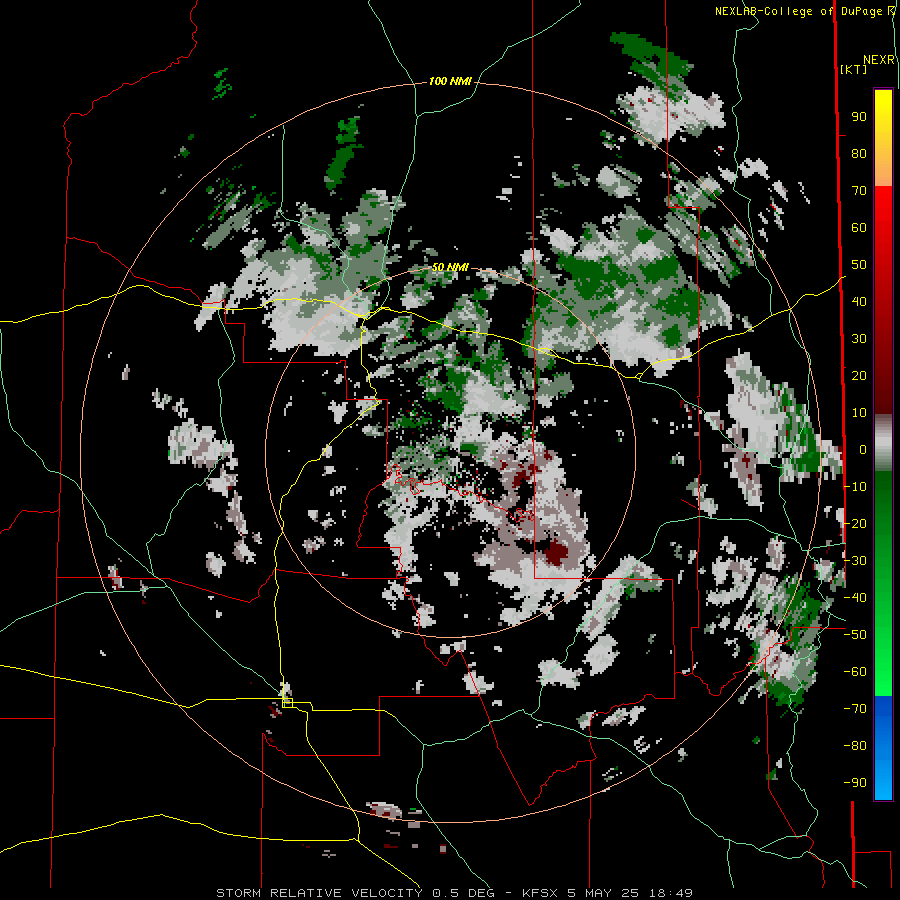Click the positive 90 colorbar label

point(859,117)
